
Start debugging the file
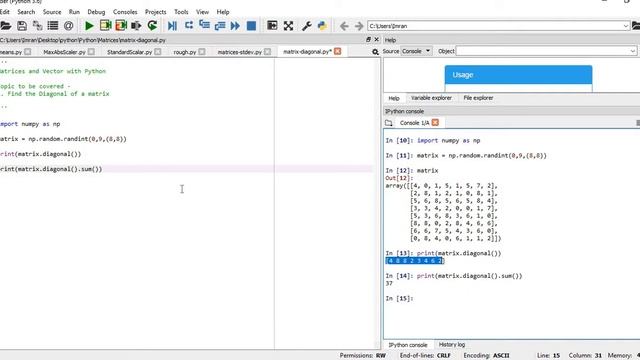172,26
